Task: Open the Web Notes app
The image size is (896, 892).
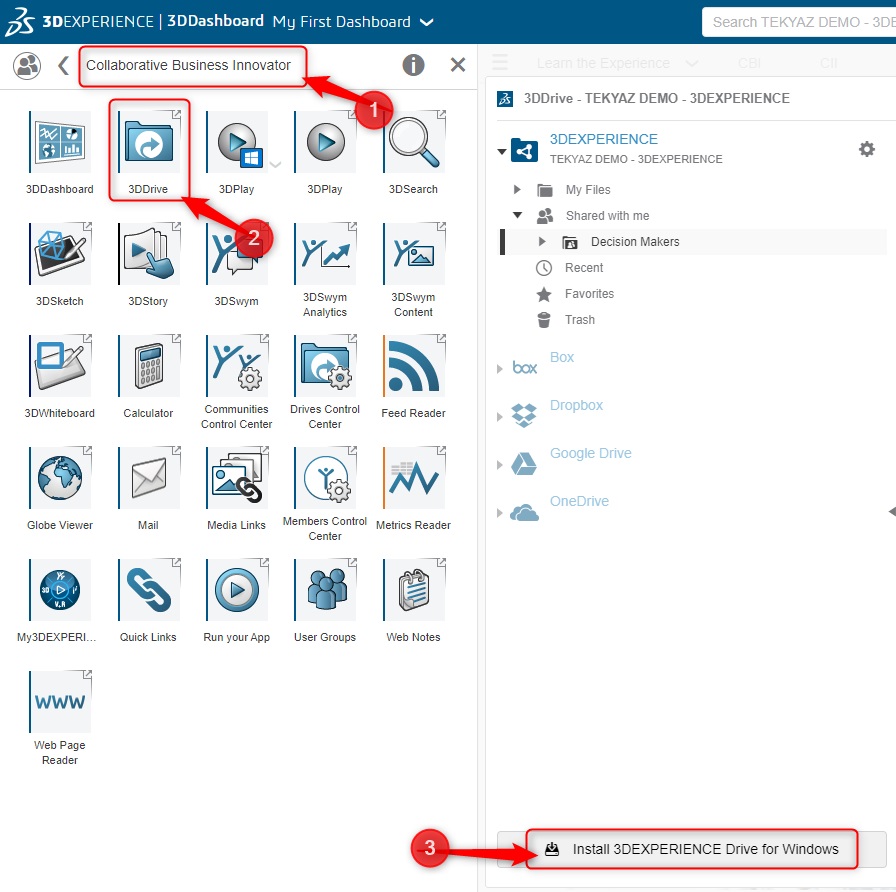Action: [414, 590]
